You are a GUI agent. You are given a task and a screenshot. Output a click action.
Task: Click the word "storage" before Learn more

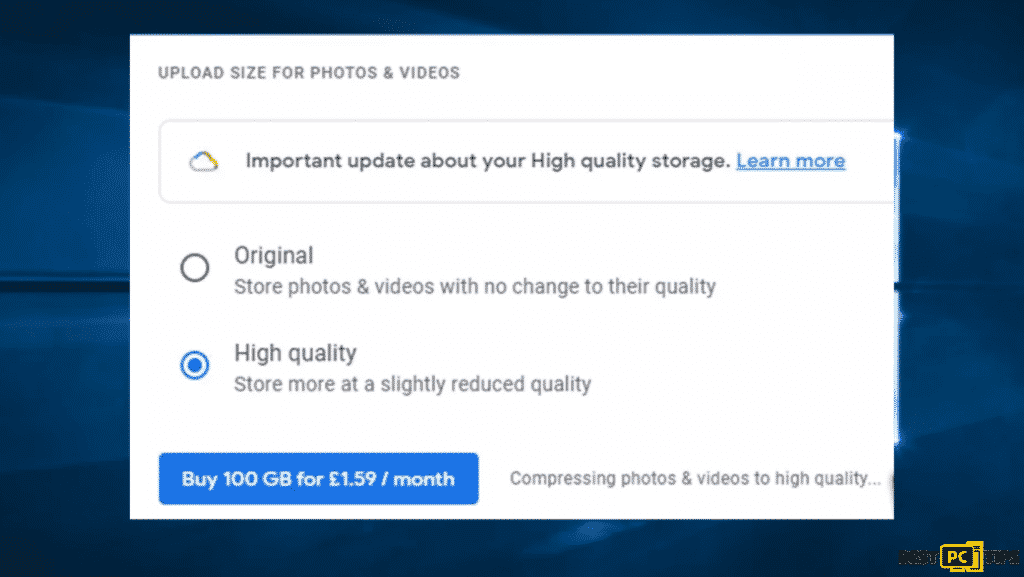pos(690,161)
